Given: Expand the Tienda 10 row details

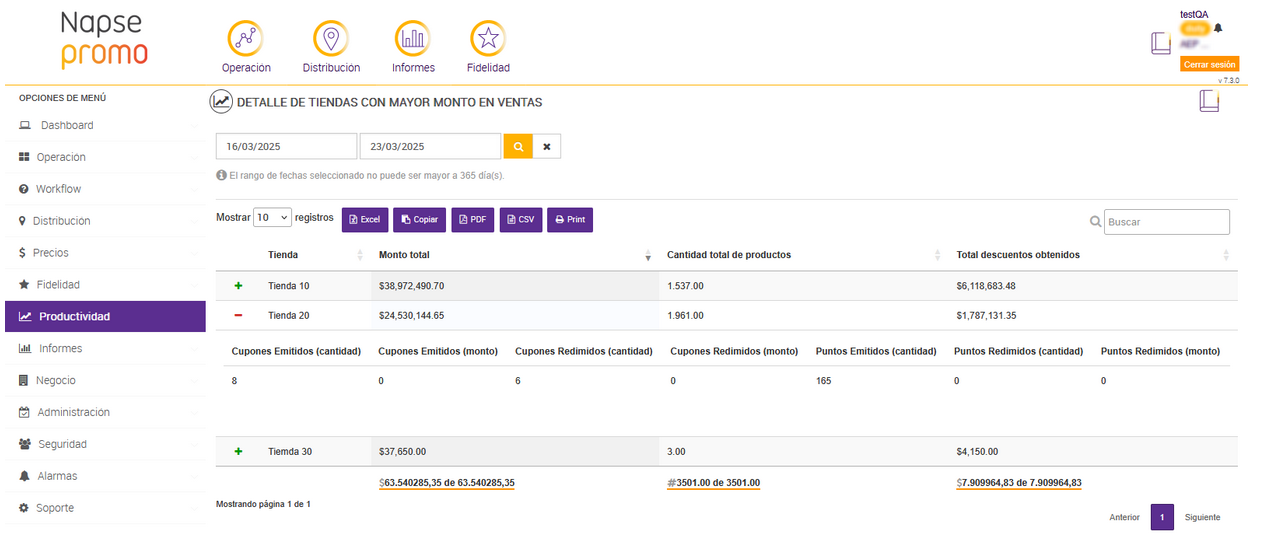Looking at the screenshot, I should [238, 286].
